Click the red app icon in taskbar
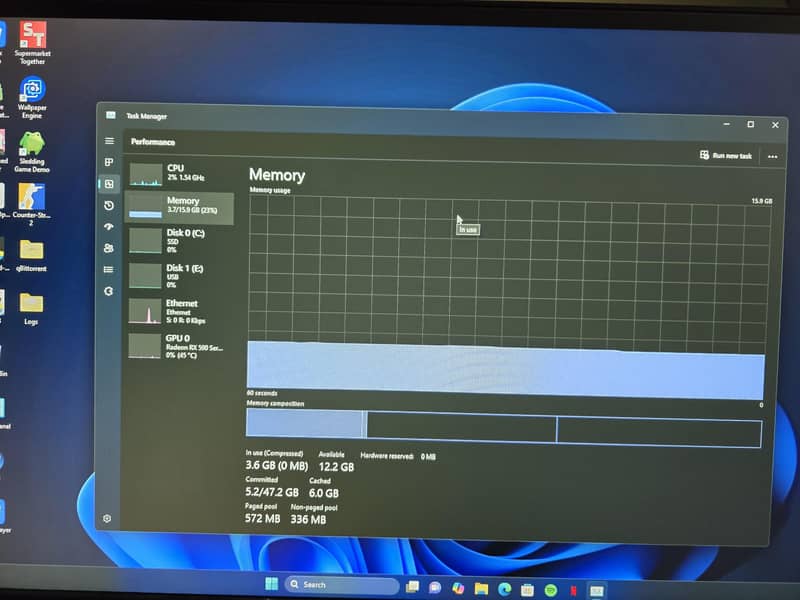 tap(573, 591)
